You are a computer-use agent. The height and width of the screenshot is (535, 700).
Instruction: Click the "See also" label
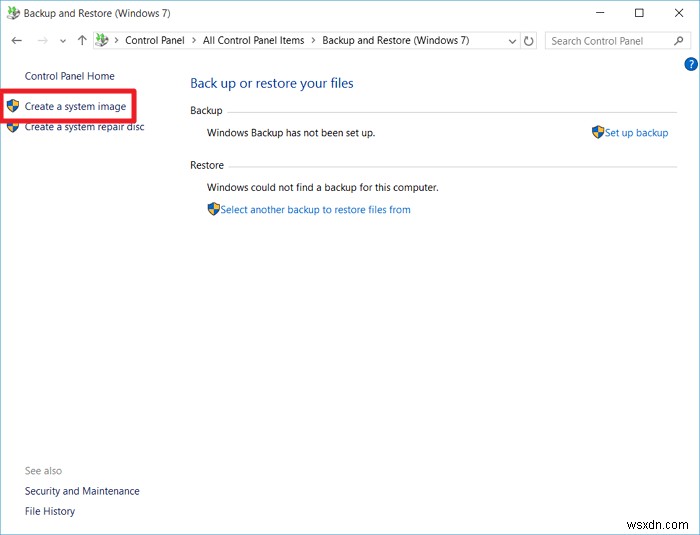tap(43, 471)
